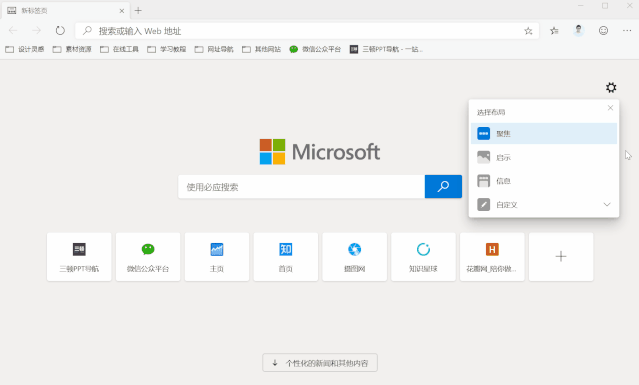This screenshot has height=385, width=639.
Task: Open the 微信公众平台 quick link tile
Action: [x=148, y=257]
